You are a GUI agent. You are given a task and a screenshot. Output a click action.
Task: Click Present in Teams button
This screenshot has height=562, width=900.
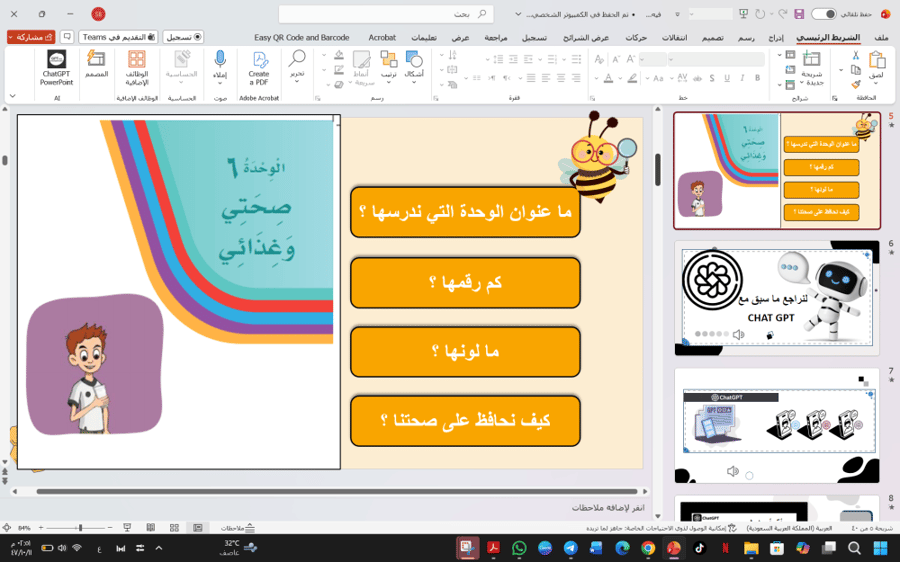pyautogui.click(x=118, y=37)
